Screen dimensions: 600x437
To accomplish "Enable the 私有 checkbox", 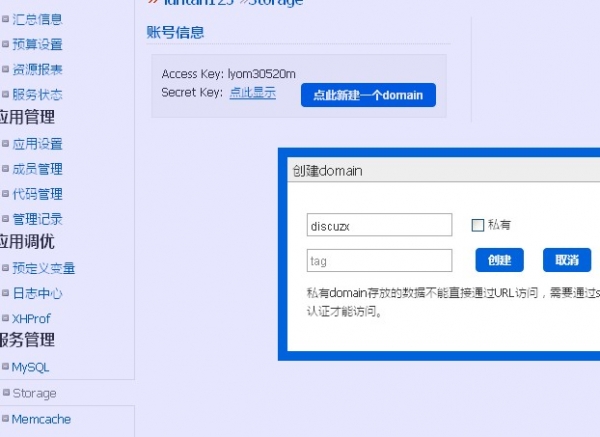I will [478, 225].
